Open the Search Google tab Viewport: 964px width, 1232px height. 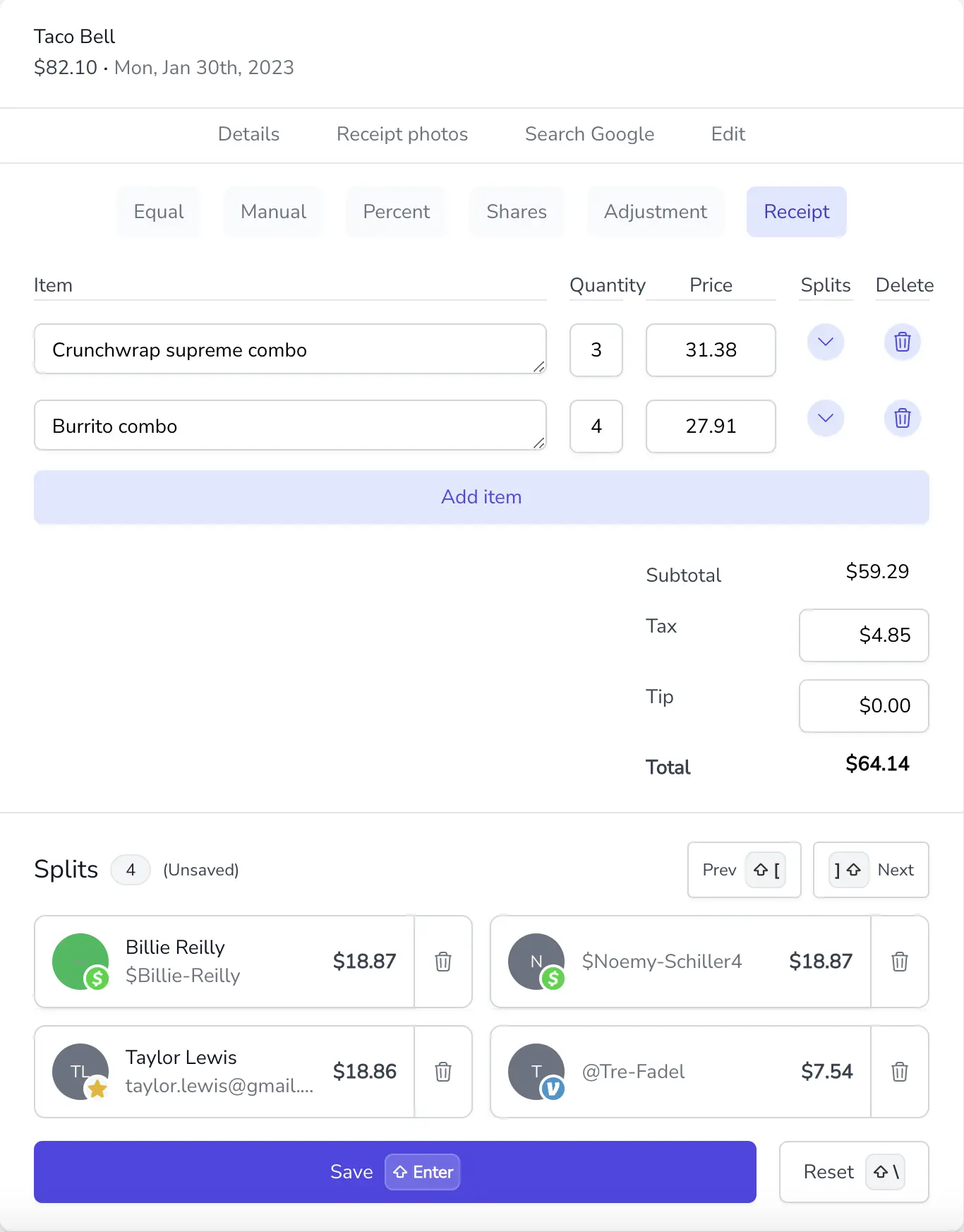tap(589, 134)
